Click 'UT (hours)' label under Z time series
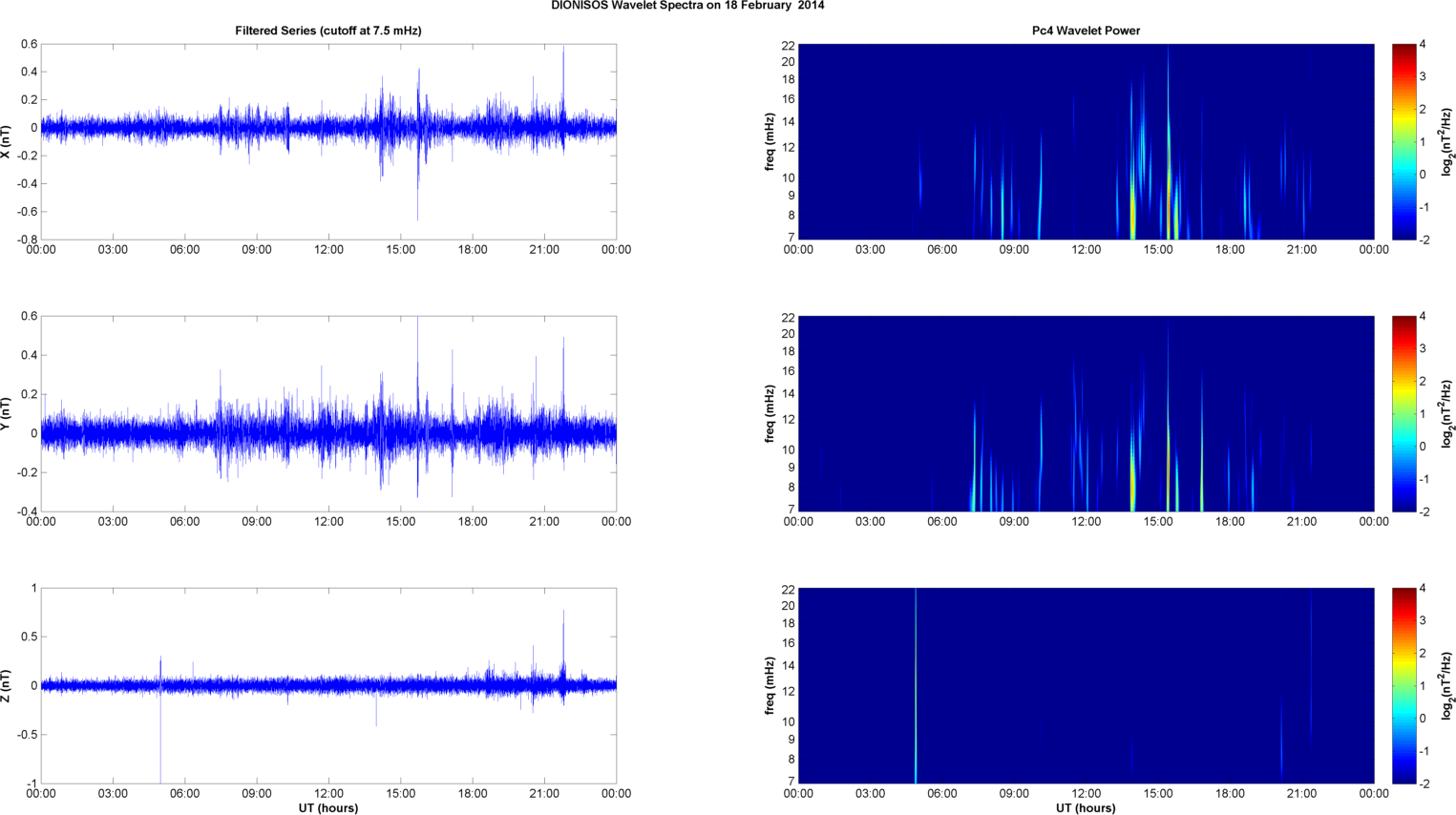Screen dimensions: 1456x815 (x=328, y=808)
